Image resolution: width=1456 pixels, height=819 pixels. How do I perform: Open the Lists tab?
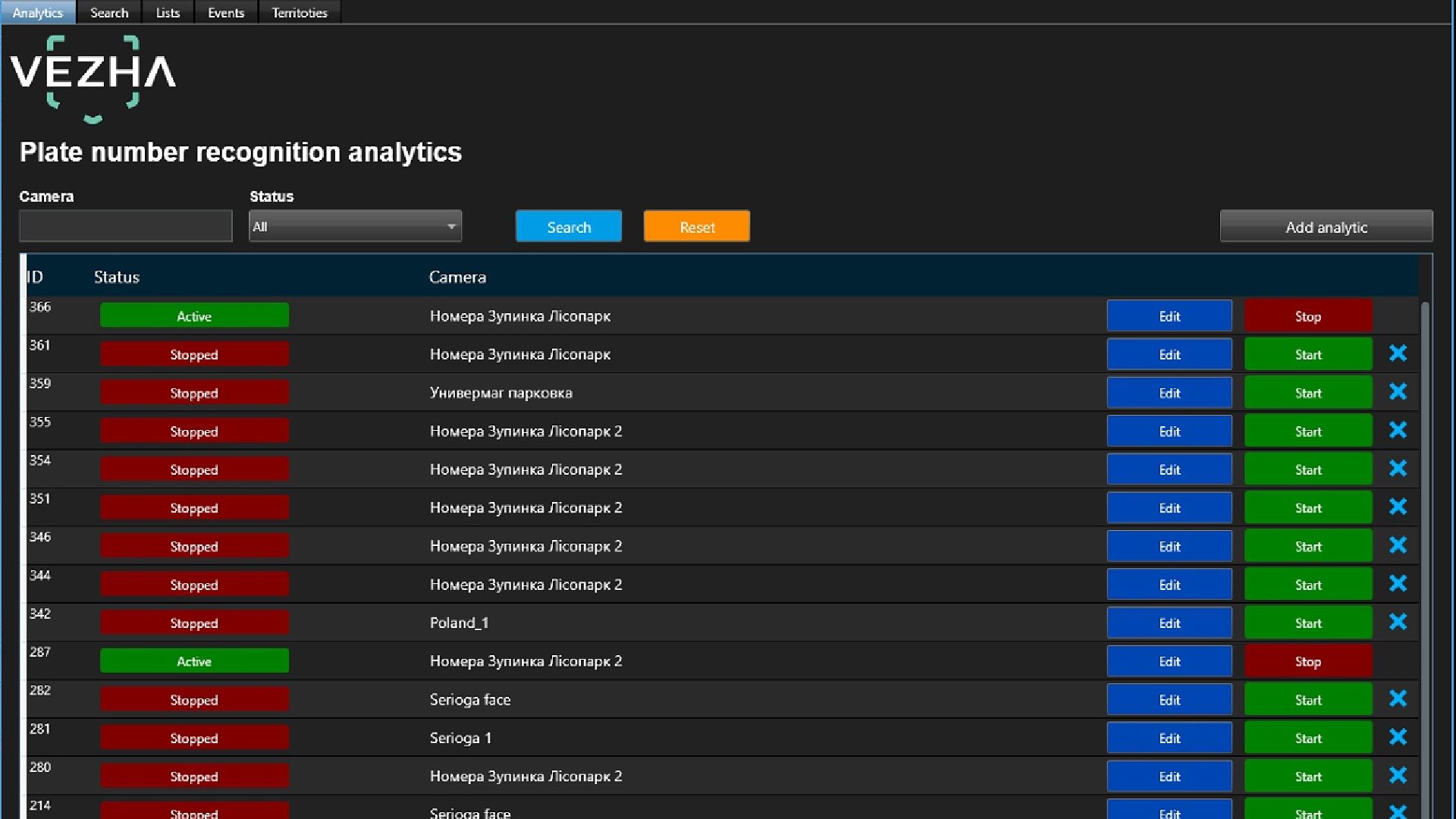pos(168,12)
